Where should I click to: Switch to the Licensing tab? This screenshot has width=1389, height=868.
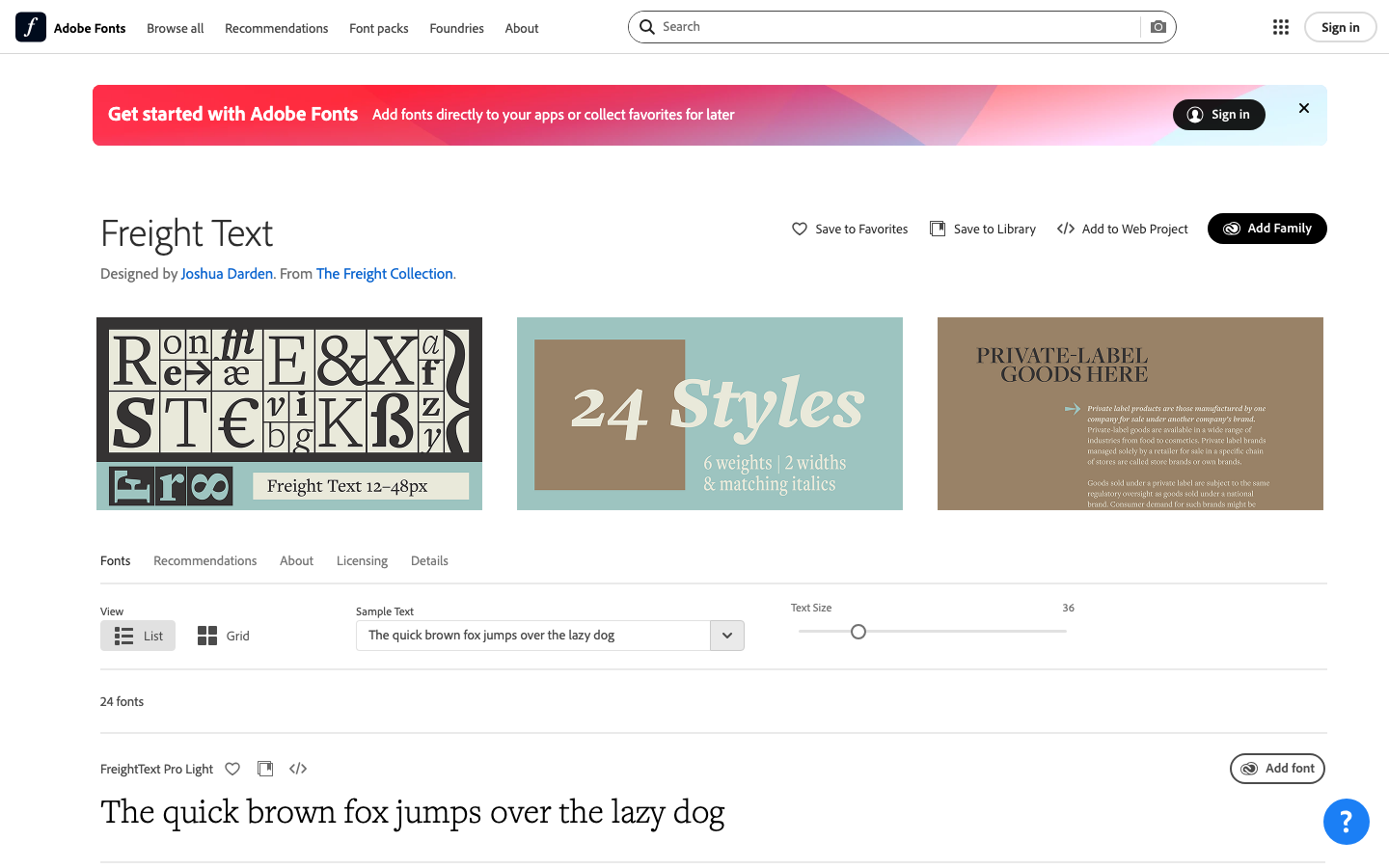click(x=362, y=560)
